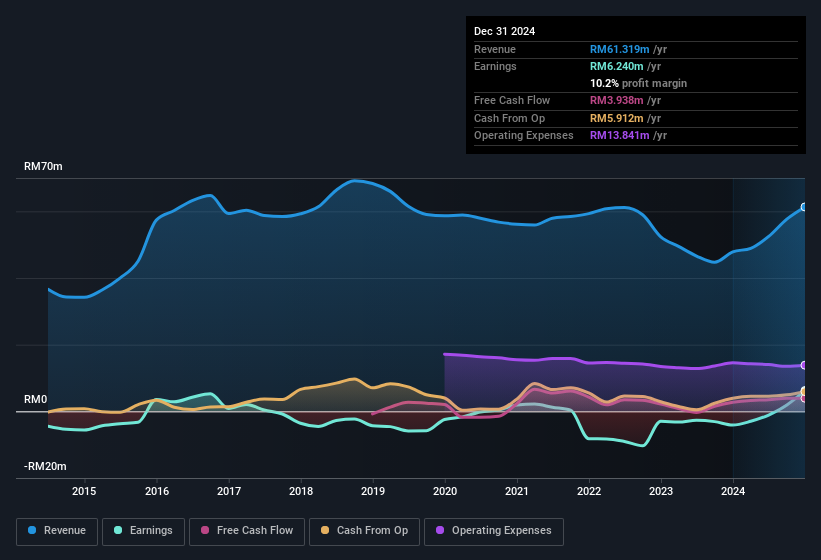Select the 2015 x-axis year label

84,491
